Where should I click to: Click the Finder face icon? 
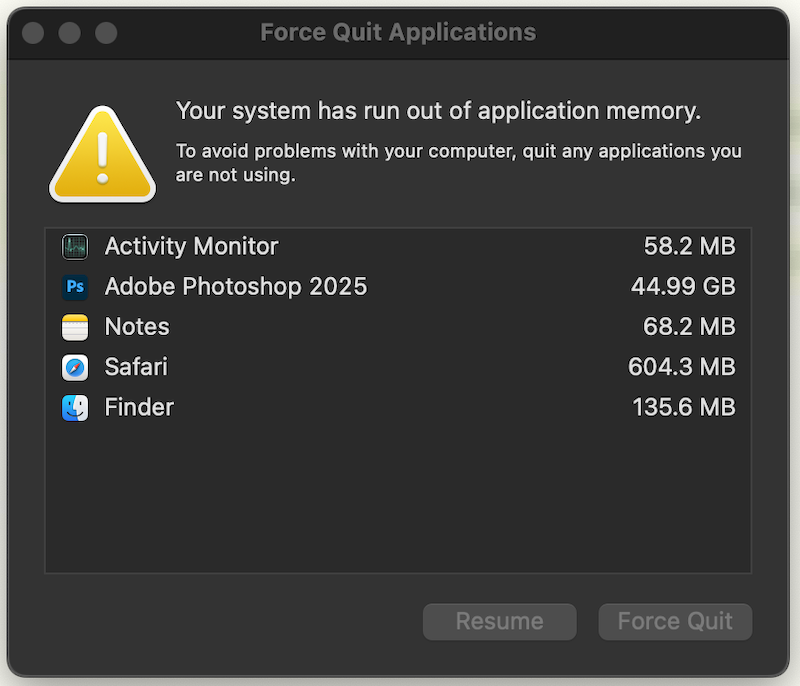tap(75, 407)
